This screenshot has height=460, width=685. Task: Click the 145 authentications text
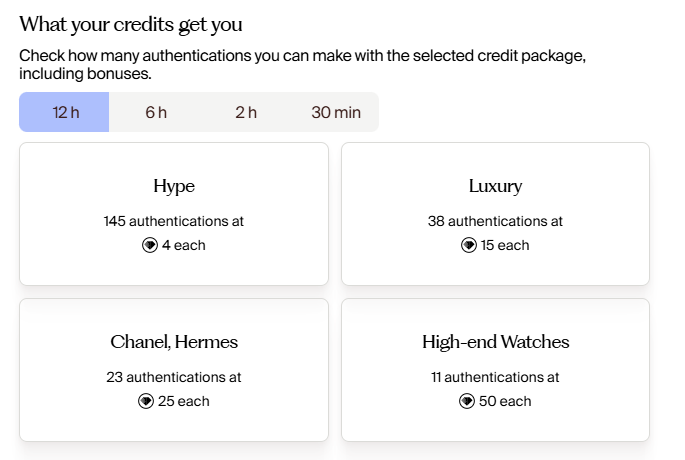pyautogui.click(x=174, y=221)
